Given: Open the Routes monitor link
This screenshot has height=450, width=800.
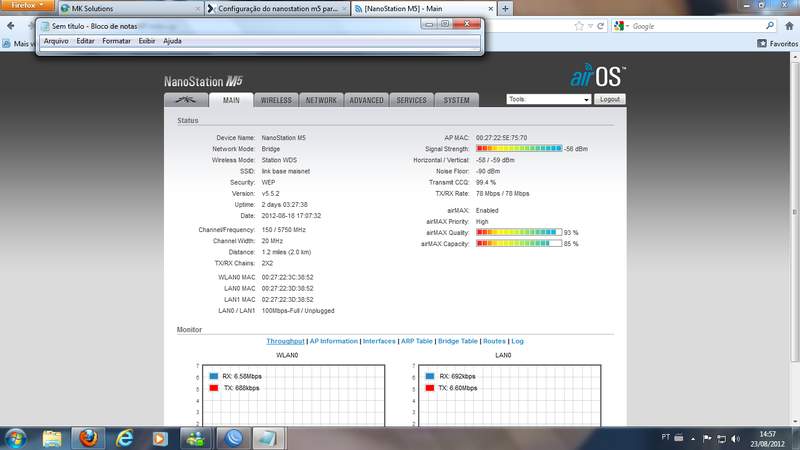Looking at the screenshot, I should pyautogui.click(x=494, y=341).
